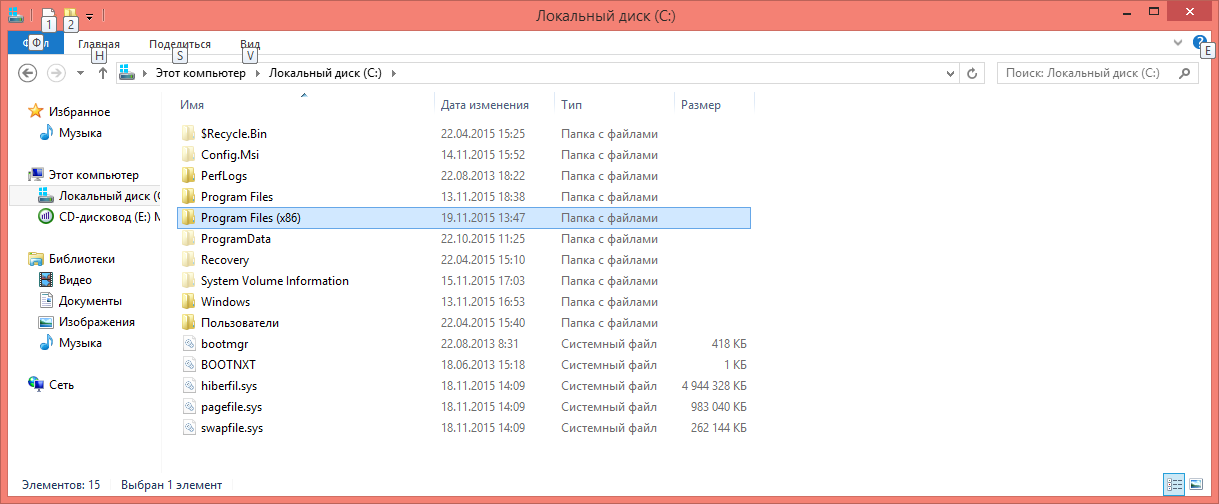Viewport: 1219px width, 504px height.
Task: Click the hiberfil.sys file icon
Action: point(187,386)
